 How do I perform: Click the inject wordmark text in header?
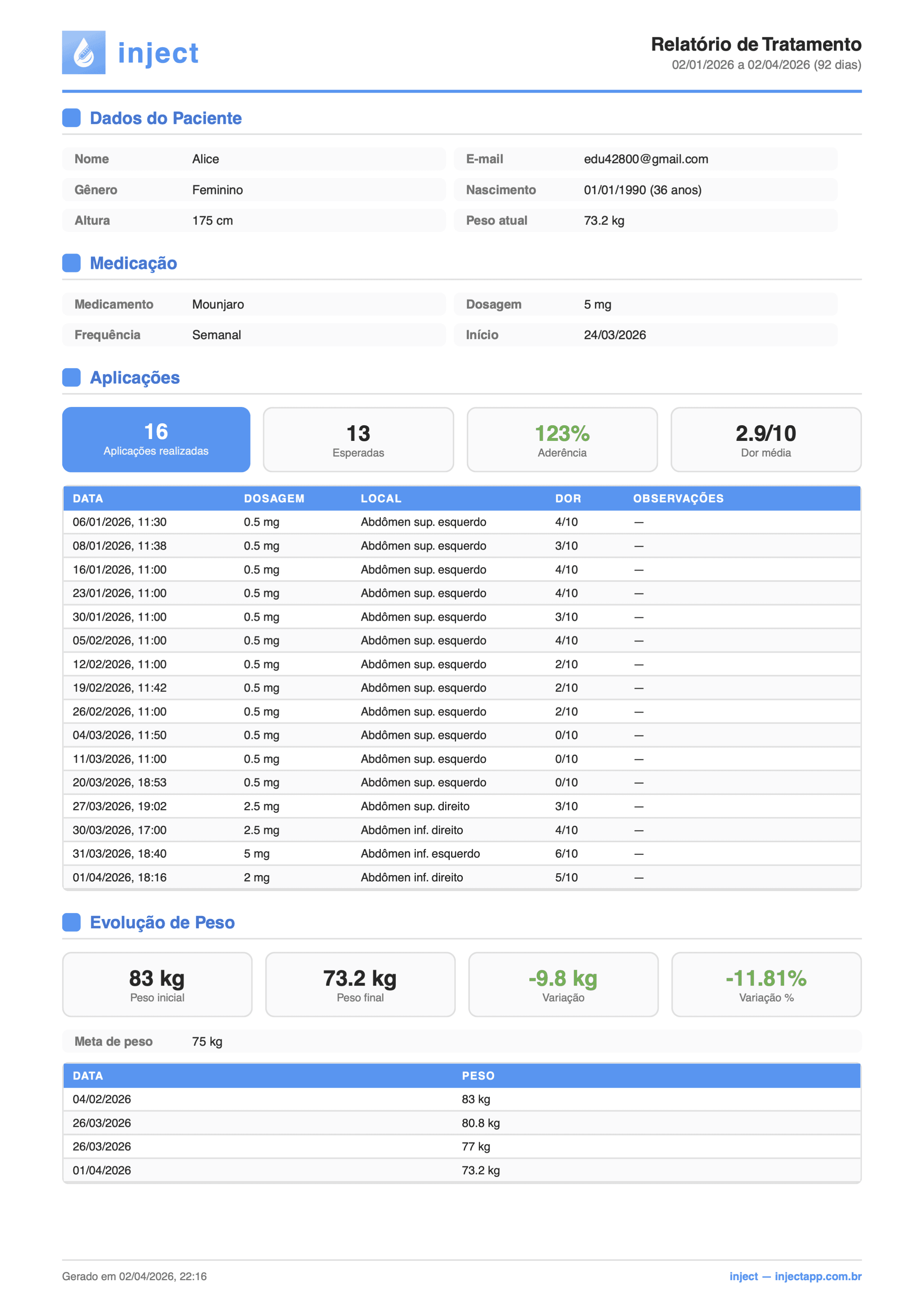[158, 54]
